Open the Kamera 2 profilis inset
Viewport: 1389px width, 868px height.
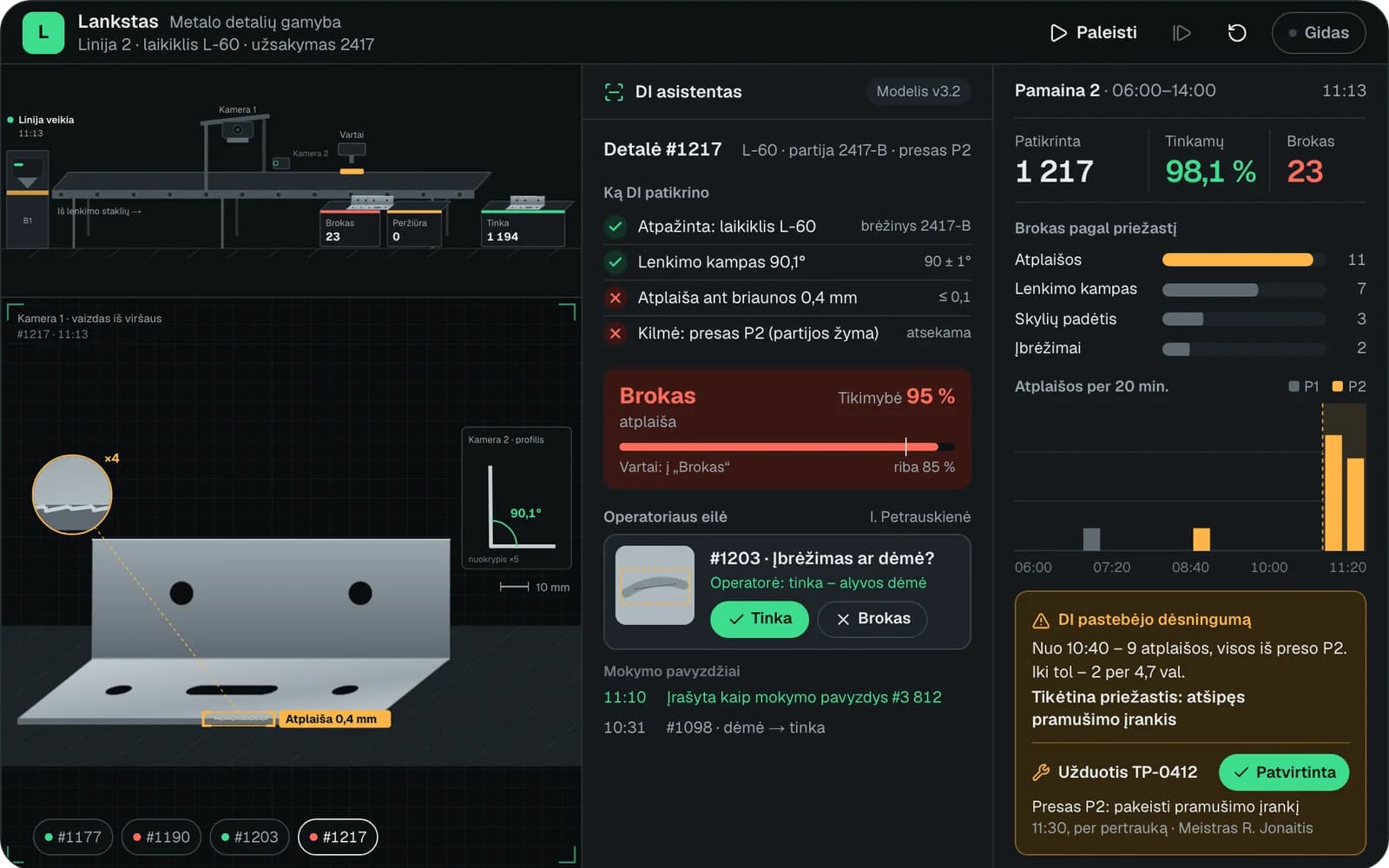(516, 497)
